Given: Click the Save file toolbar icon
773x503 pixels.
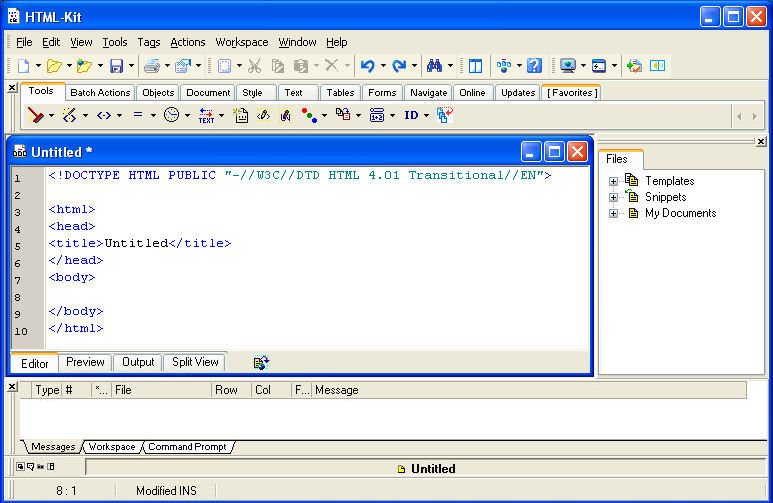Looking at the screenshot, I should [x=116, y=66].
